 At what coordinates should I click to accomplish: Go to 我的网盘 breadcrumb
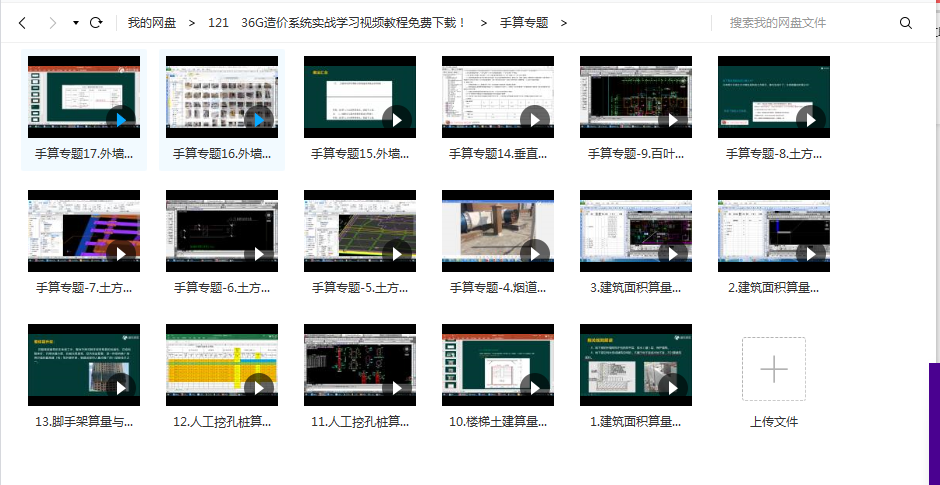click(152, 23)
